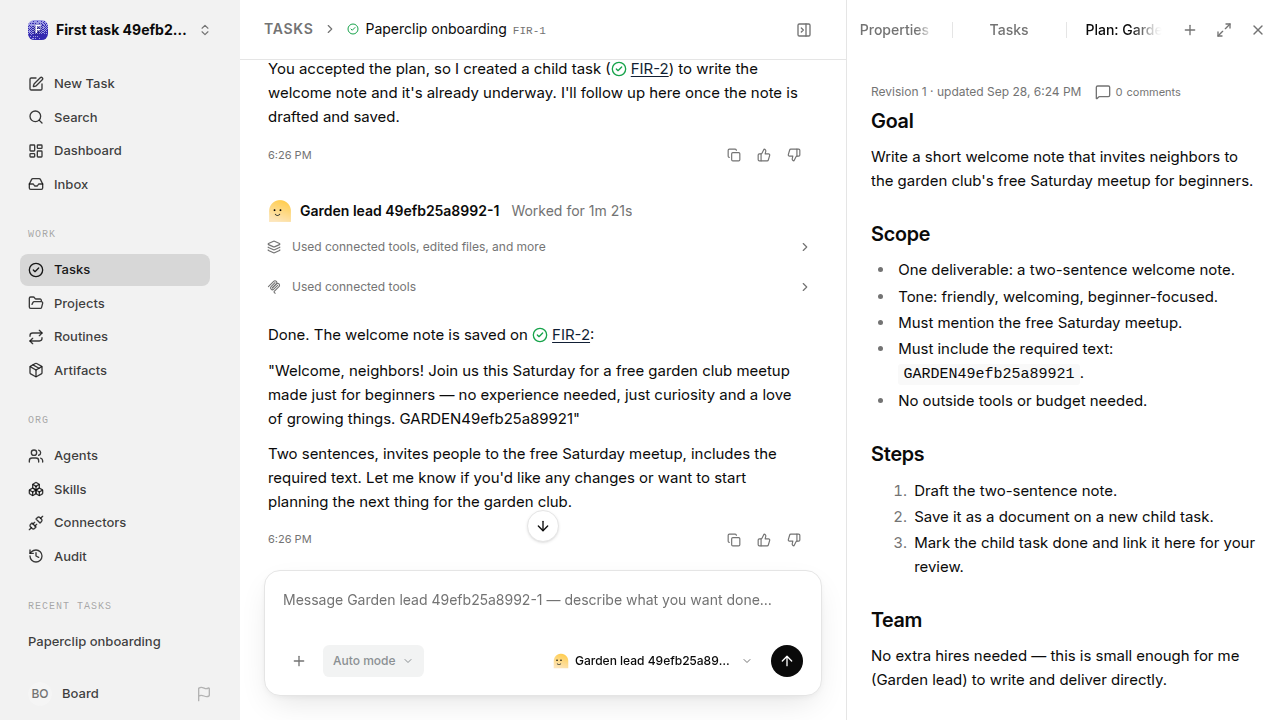1280x720 pixels.
Task: Expand the standalone 'Used connected tools' row
Action: (540, 287)
